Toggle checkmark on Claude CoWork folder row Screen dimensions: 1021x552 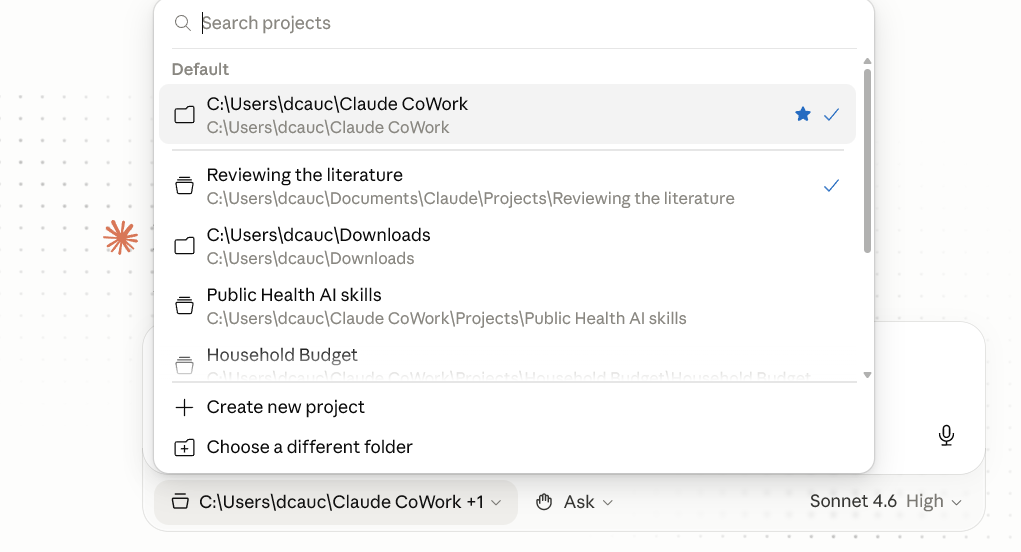[832, 115]
